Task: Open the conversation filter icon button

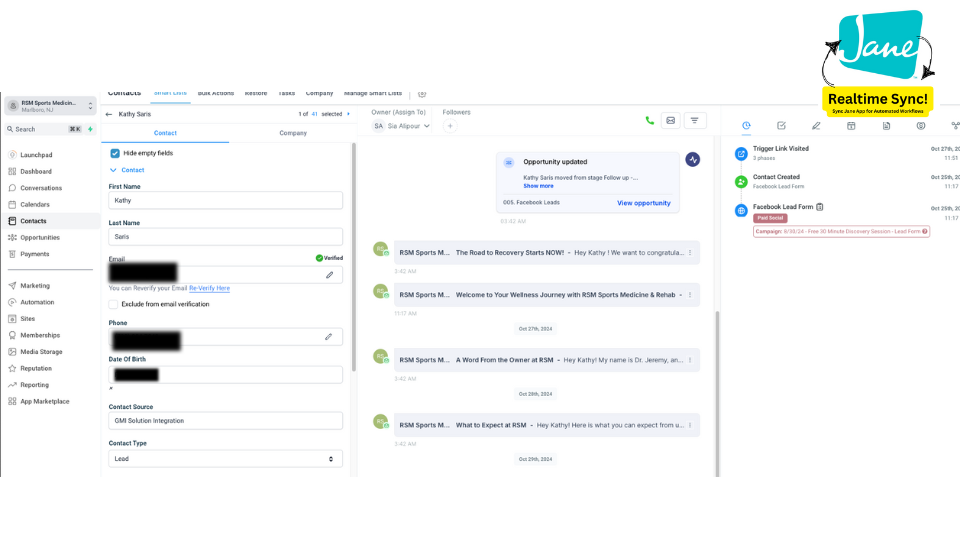Action: click(694, 121)
